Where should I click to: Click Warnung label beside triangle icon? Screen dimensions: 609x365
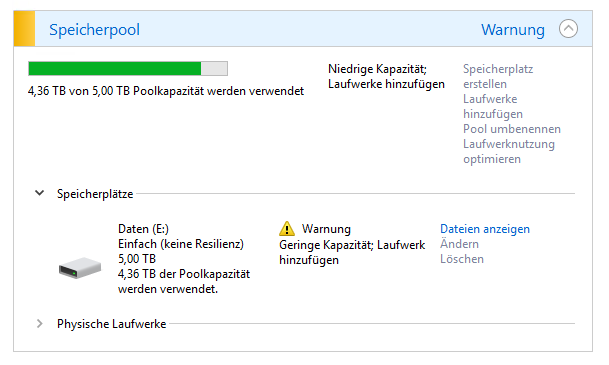tap(326, 229)
